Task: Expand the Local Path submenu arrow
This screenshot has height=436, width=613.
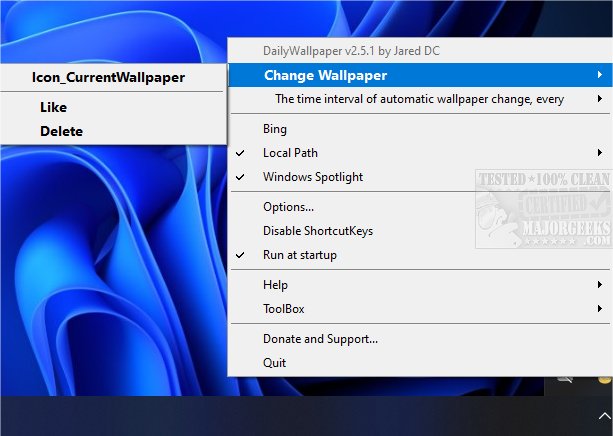Action: click(599, 153)
